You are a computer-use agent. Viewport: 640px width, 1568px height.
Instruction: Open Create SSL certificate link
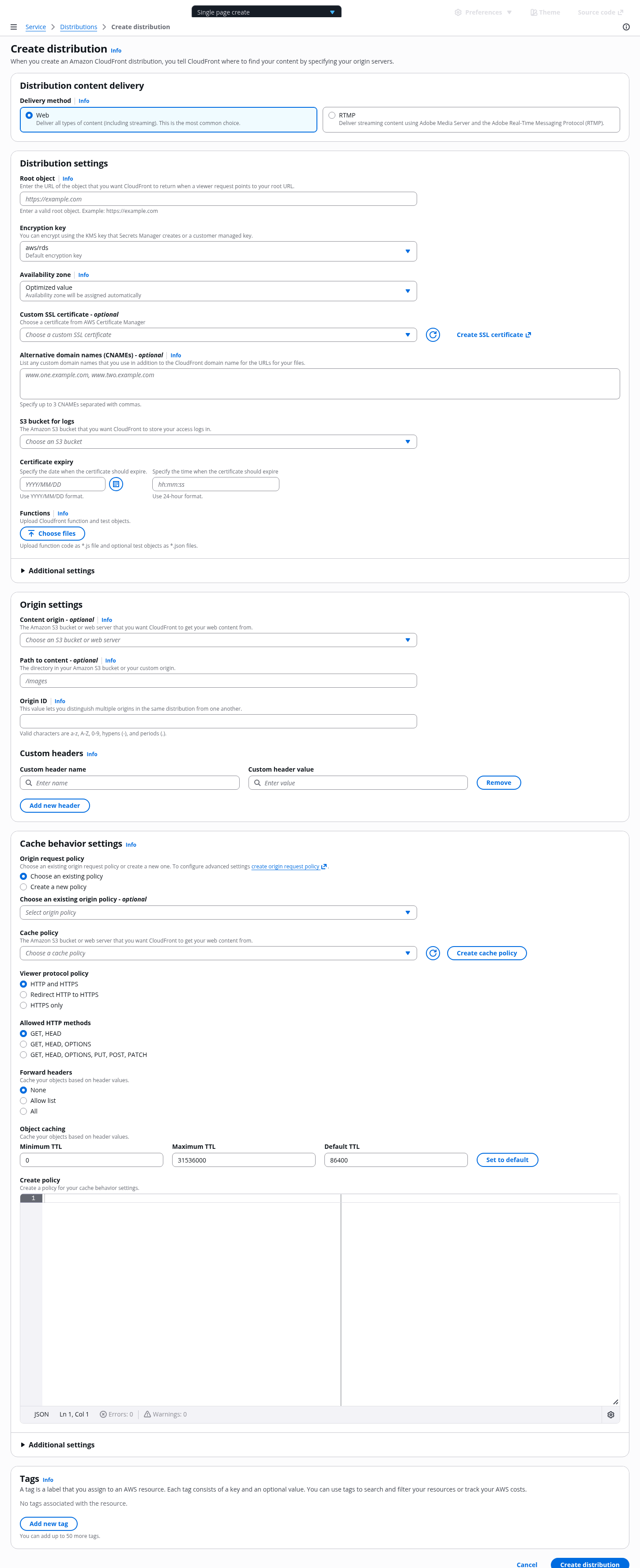493,335
